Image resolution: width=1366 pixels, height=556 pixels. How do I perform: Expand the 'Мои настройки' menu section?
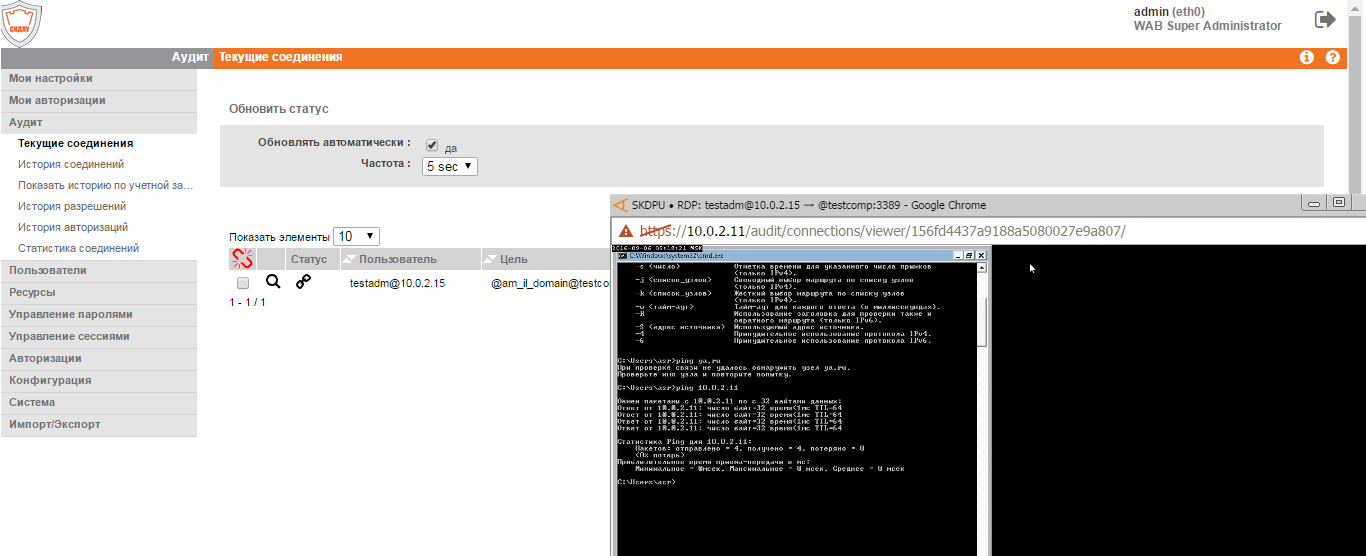[x=98, y=78]
